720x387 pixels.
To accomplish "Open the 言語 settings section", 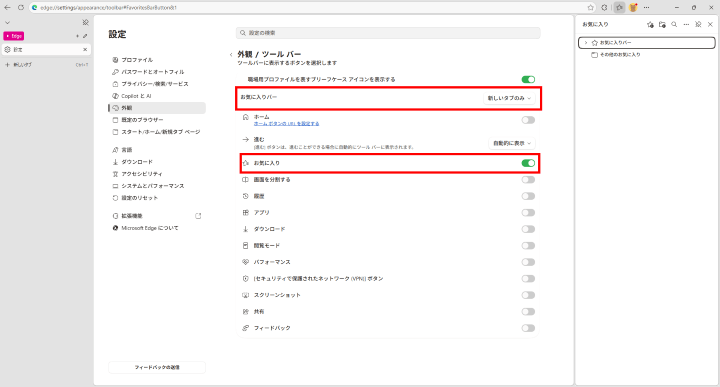I will 157,150.
